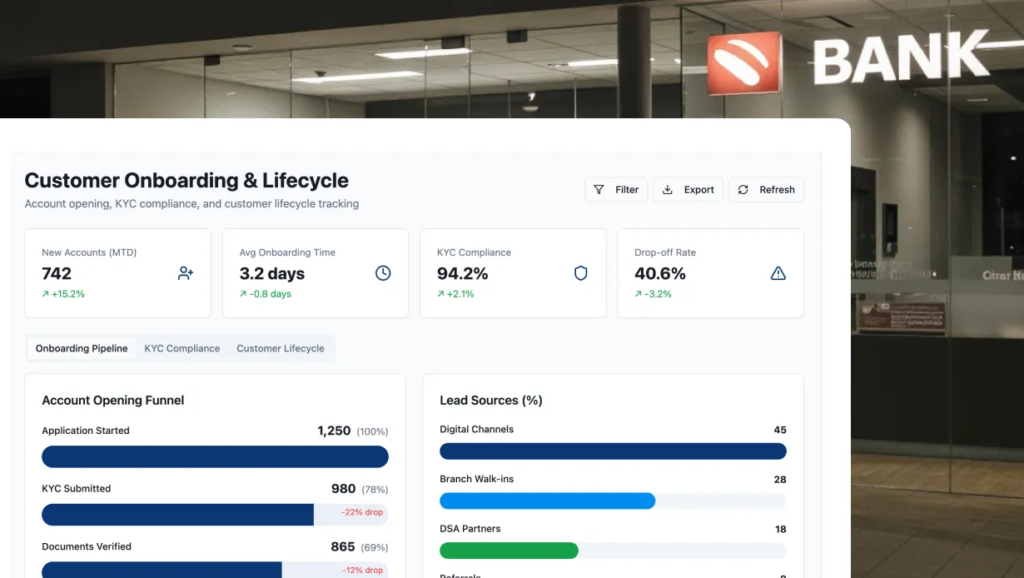Click the circular arrows Refresh icon
Viewport: 1024px width, 578px height.
pyautogui.click(x=743, y=190)
